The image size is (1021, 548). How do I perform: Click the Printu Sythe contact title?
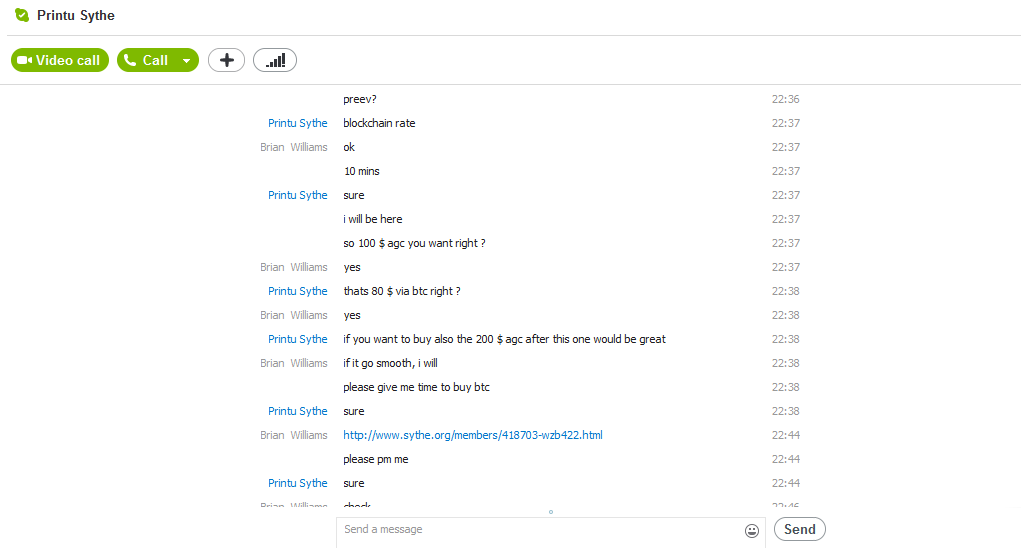76,15
